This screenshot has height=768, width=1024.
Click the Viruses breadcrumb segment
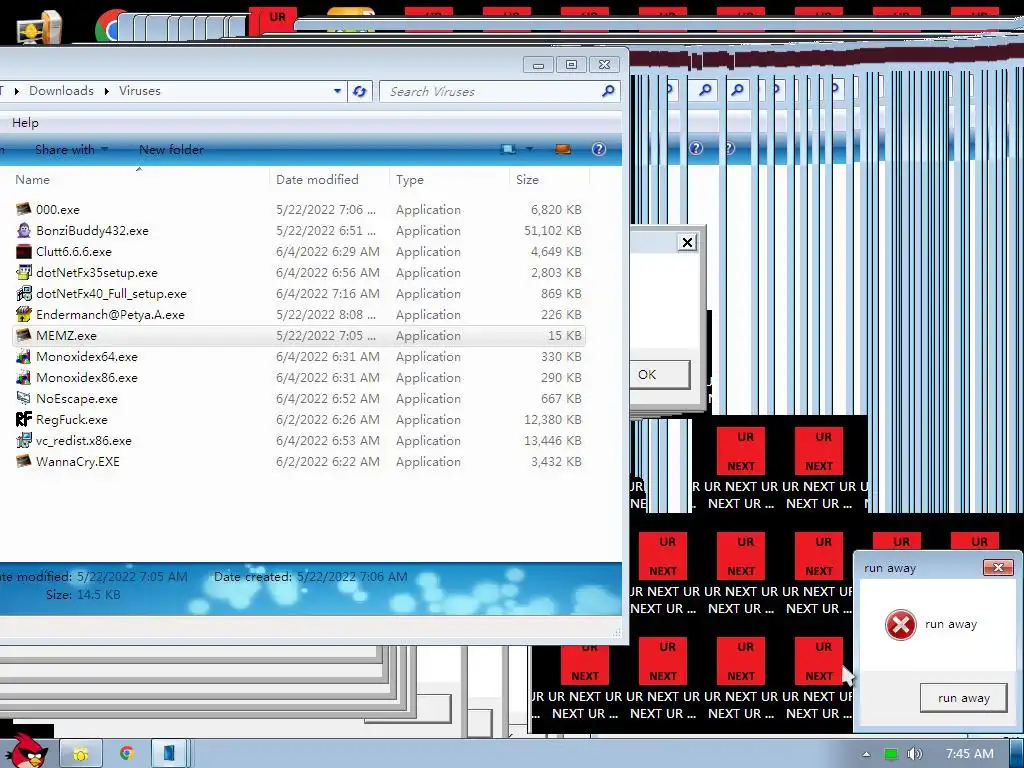(140, 91)
